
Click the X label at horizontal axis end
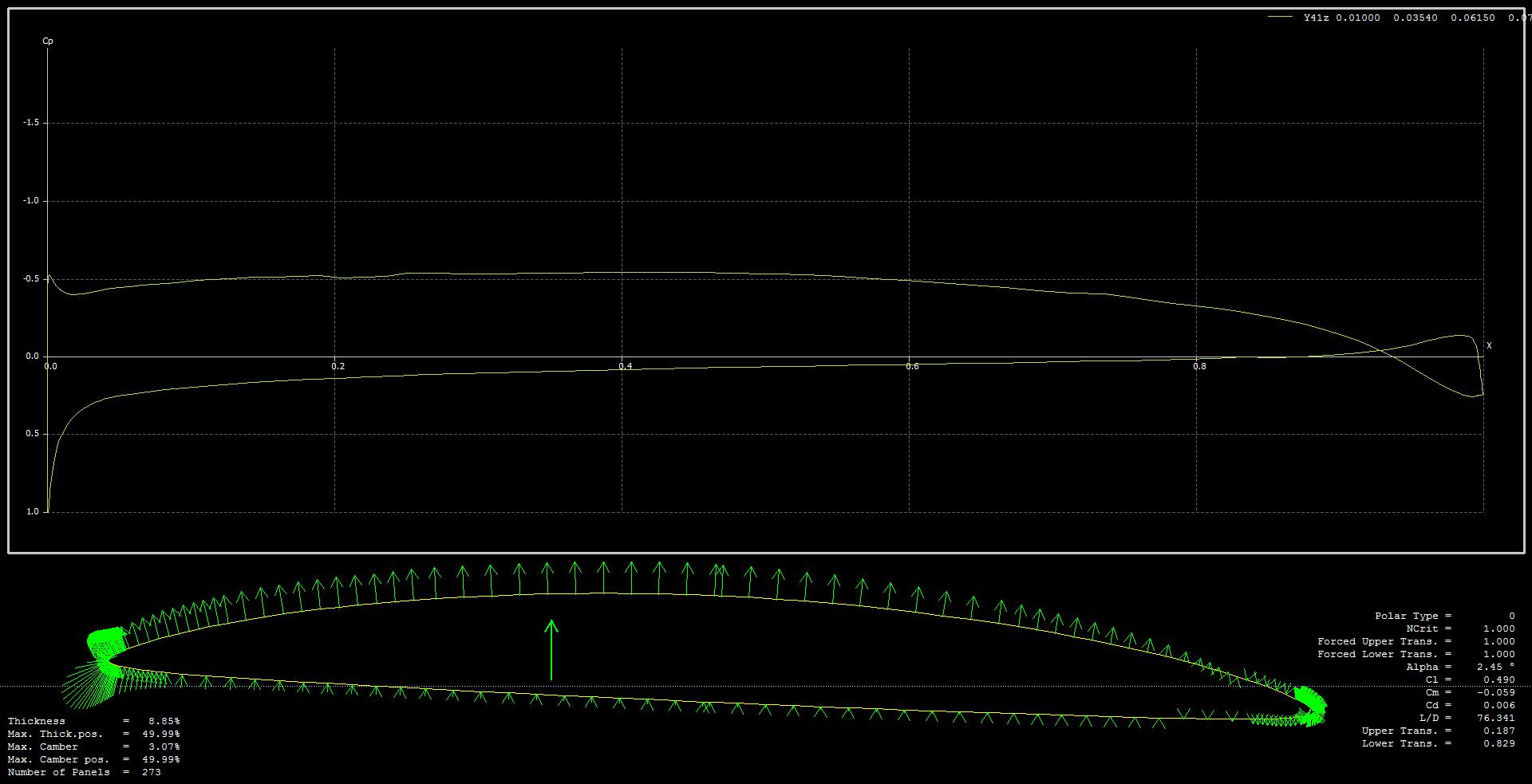(x=1489, y=345)
